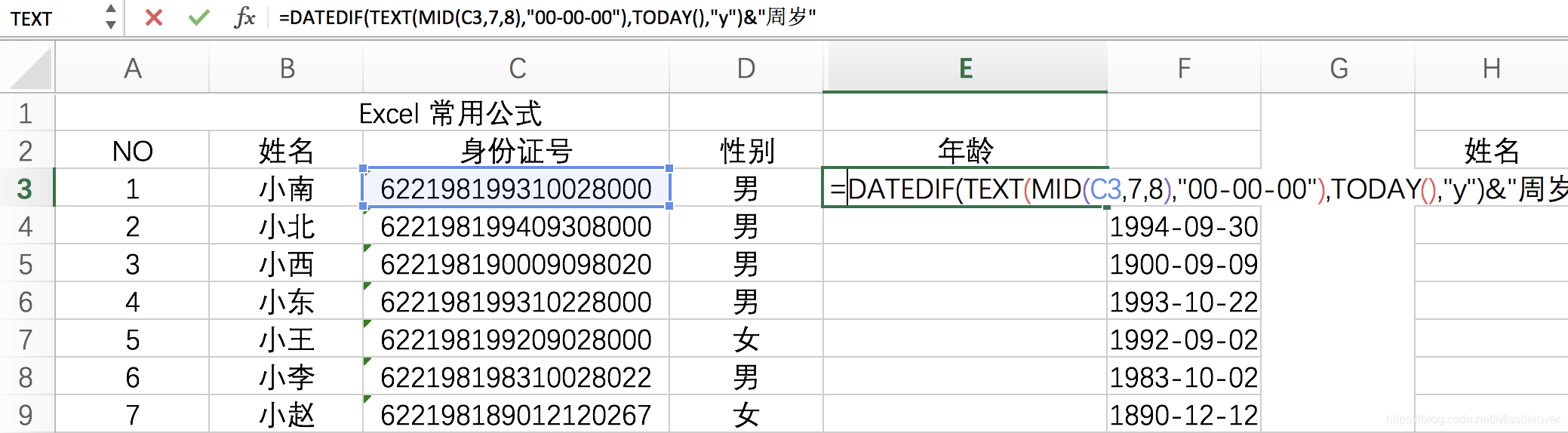
Task: Click the date cell 1890-12-12
Action: click(1184, 414)
